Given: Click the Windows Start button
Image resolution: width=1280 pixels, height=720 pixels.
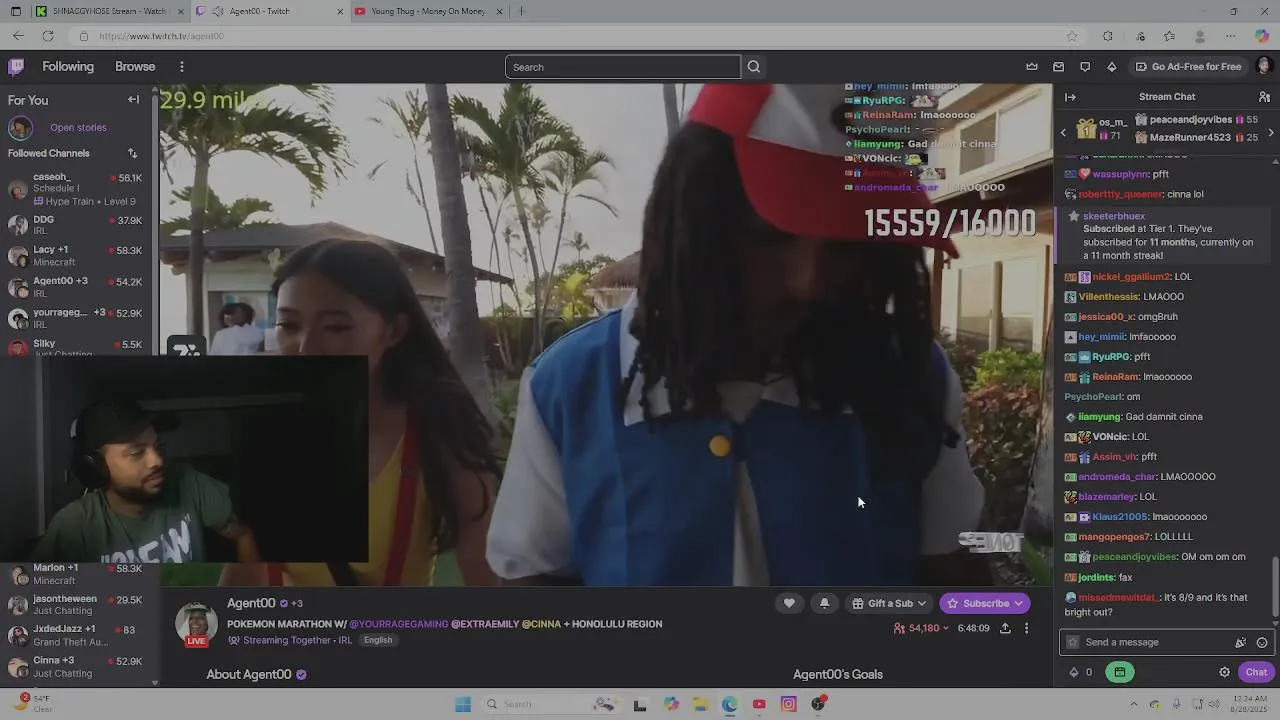Looking at the screenshot, I should (x=462, y=704).
